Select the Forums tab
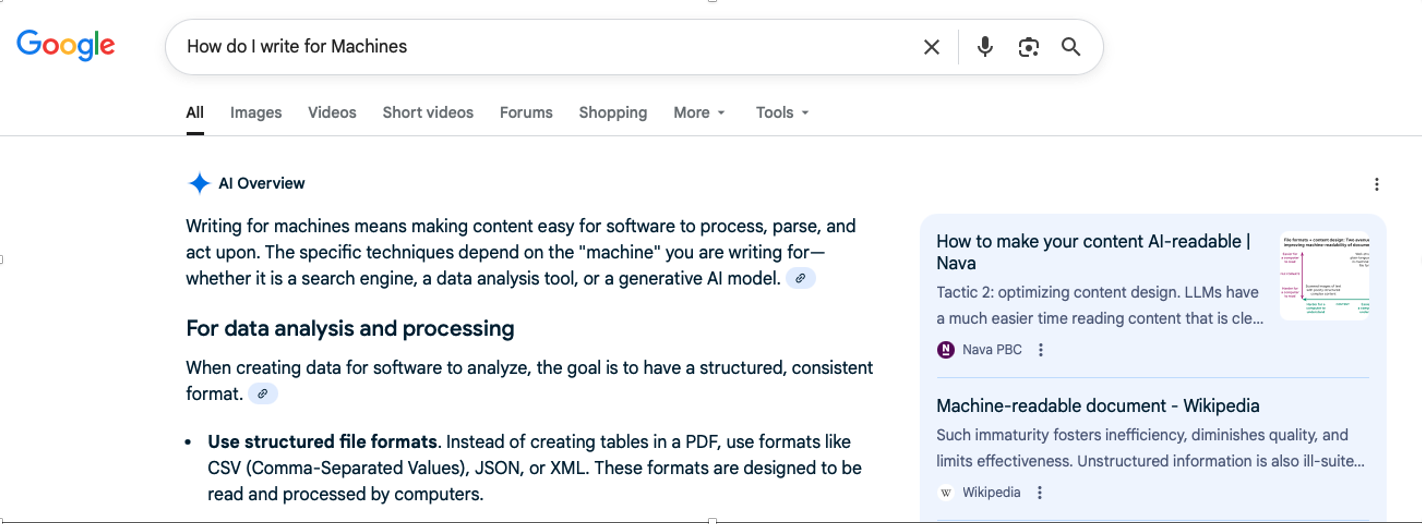The image size is (1422, 524). click(526, 113)
